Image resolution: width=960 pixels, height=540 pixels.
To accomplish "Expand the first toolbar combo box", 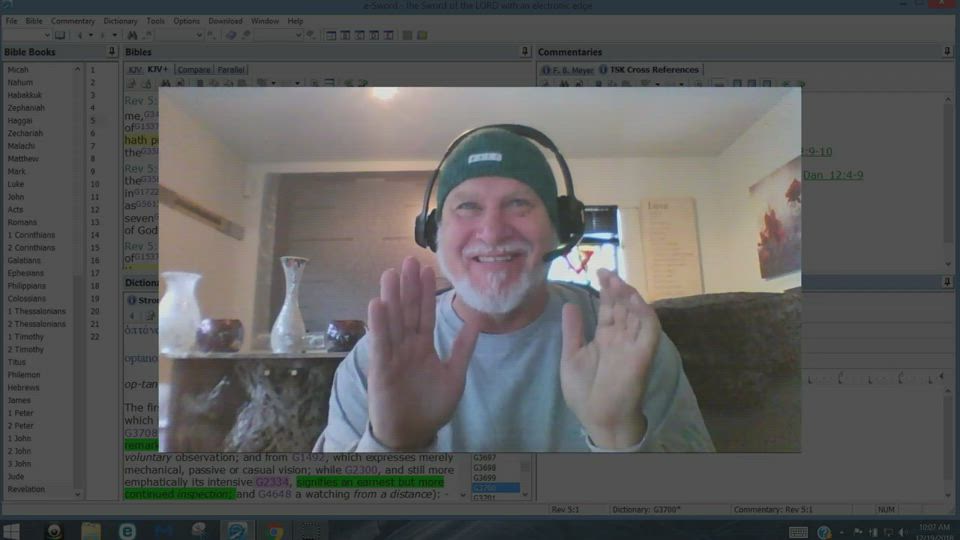I will point(46,35).
